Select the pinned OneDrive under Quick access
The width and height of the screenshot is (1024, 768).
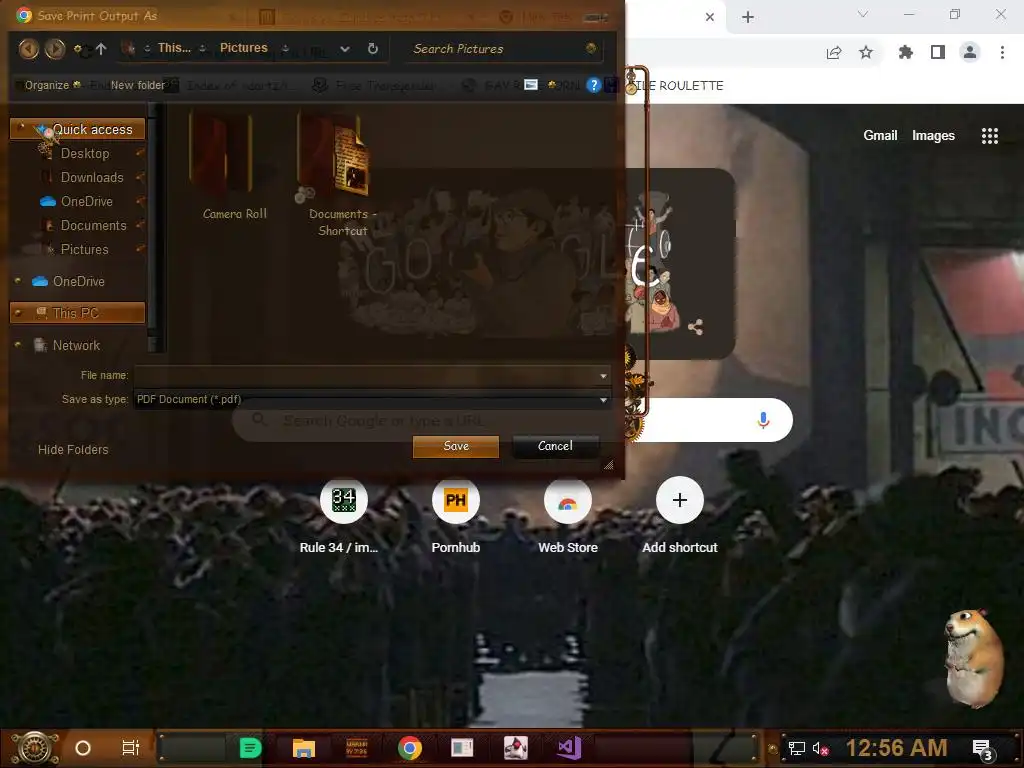[87, 201]
